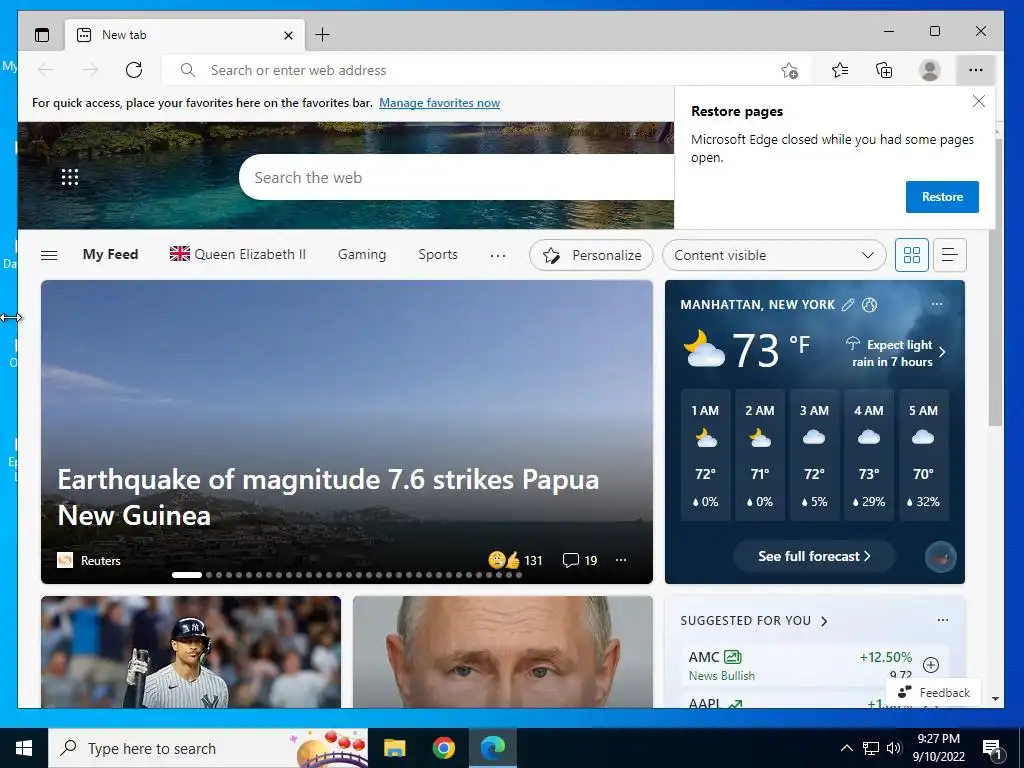Click the page vertical scrollbar thumb
This screenshot has width=1024, height=768.
click(x=995, y=281)
